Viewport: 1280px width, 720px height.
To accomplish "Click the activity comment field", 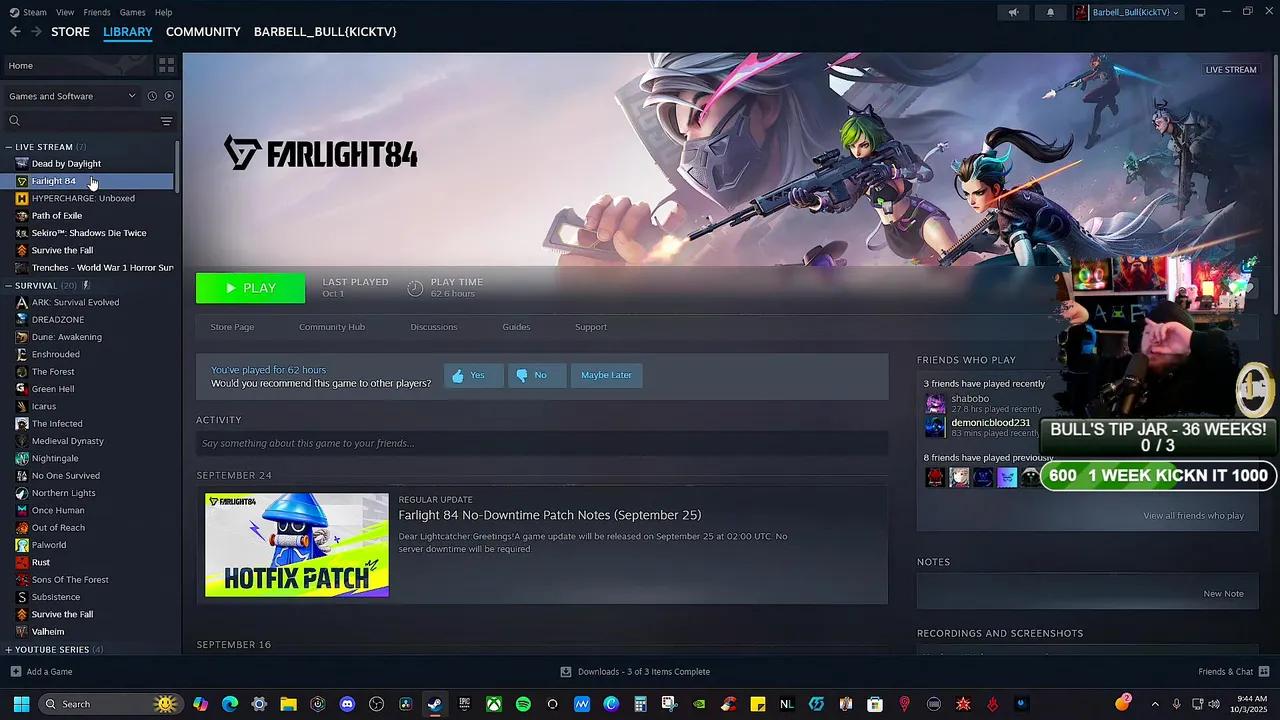I will click(x=542, y=443).
